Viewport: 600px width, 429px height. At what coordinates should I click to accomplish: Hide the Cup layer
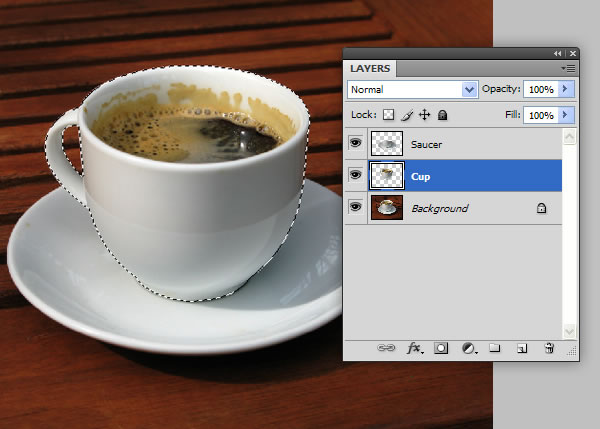pos(355,175)
